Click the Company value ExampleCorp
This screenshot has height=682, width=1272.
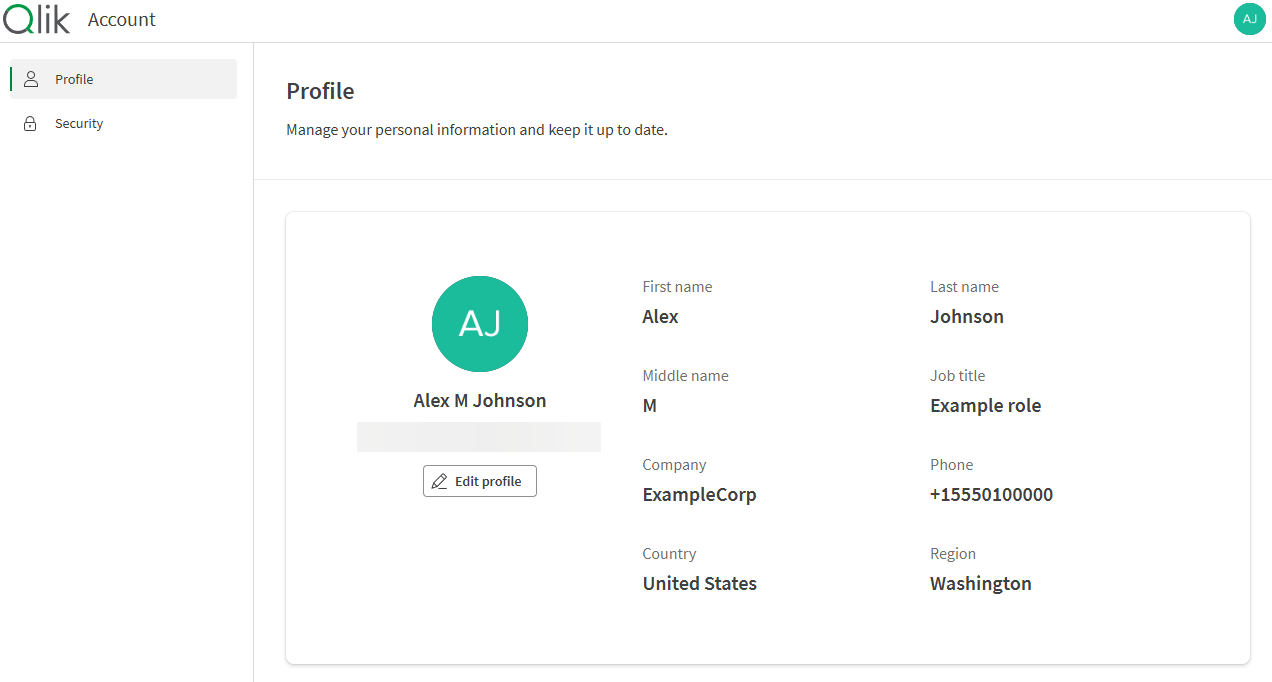699,494
